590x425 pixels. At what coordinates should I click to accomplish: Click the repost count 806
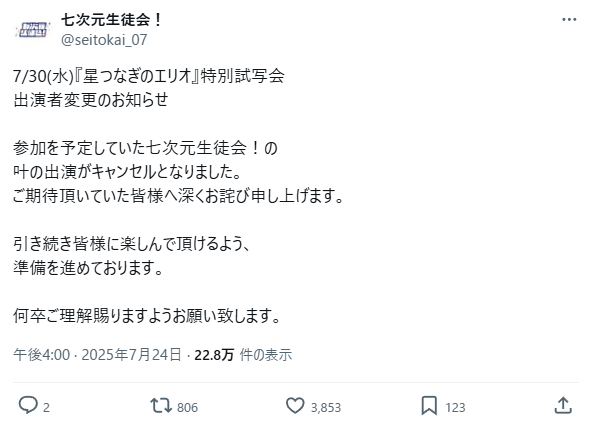click(187, 408)
